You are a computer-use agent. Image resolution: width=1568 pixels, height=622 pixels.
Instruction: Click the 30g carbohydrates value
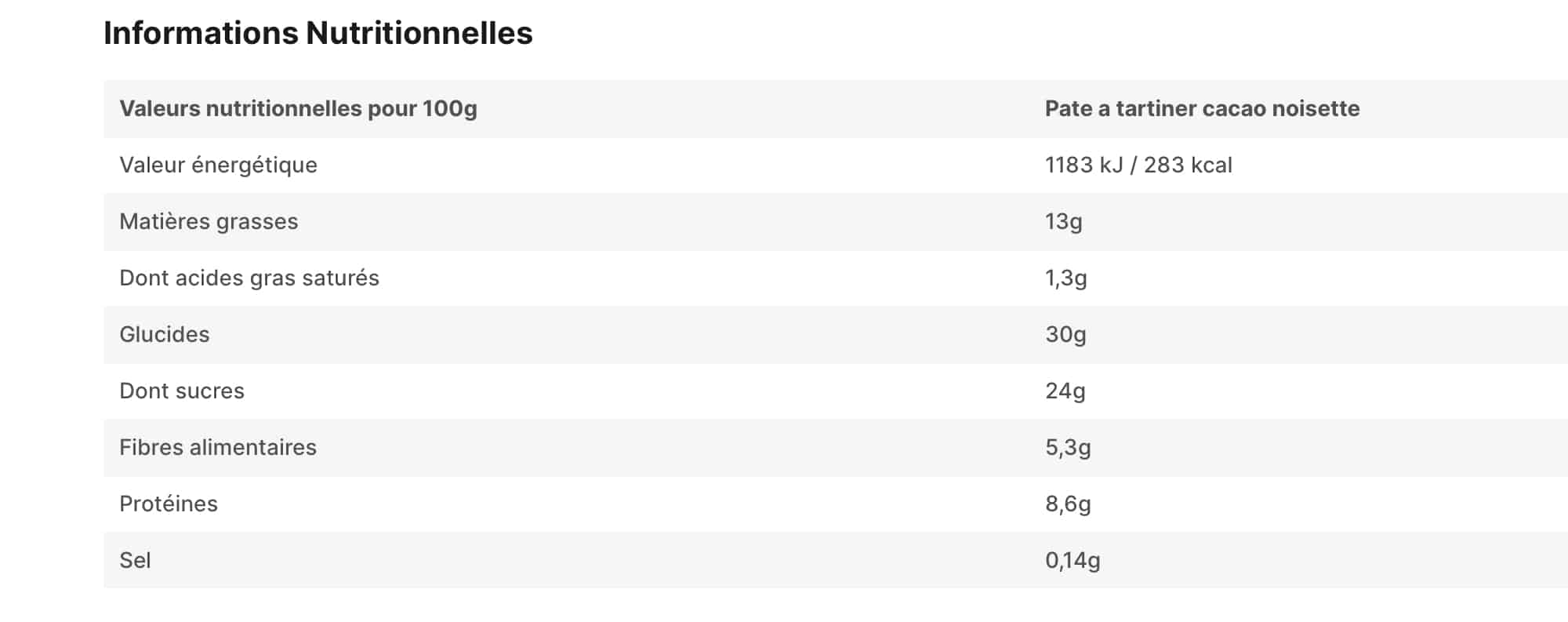point(1065,334)
